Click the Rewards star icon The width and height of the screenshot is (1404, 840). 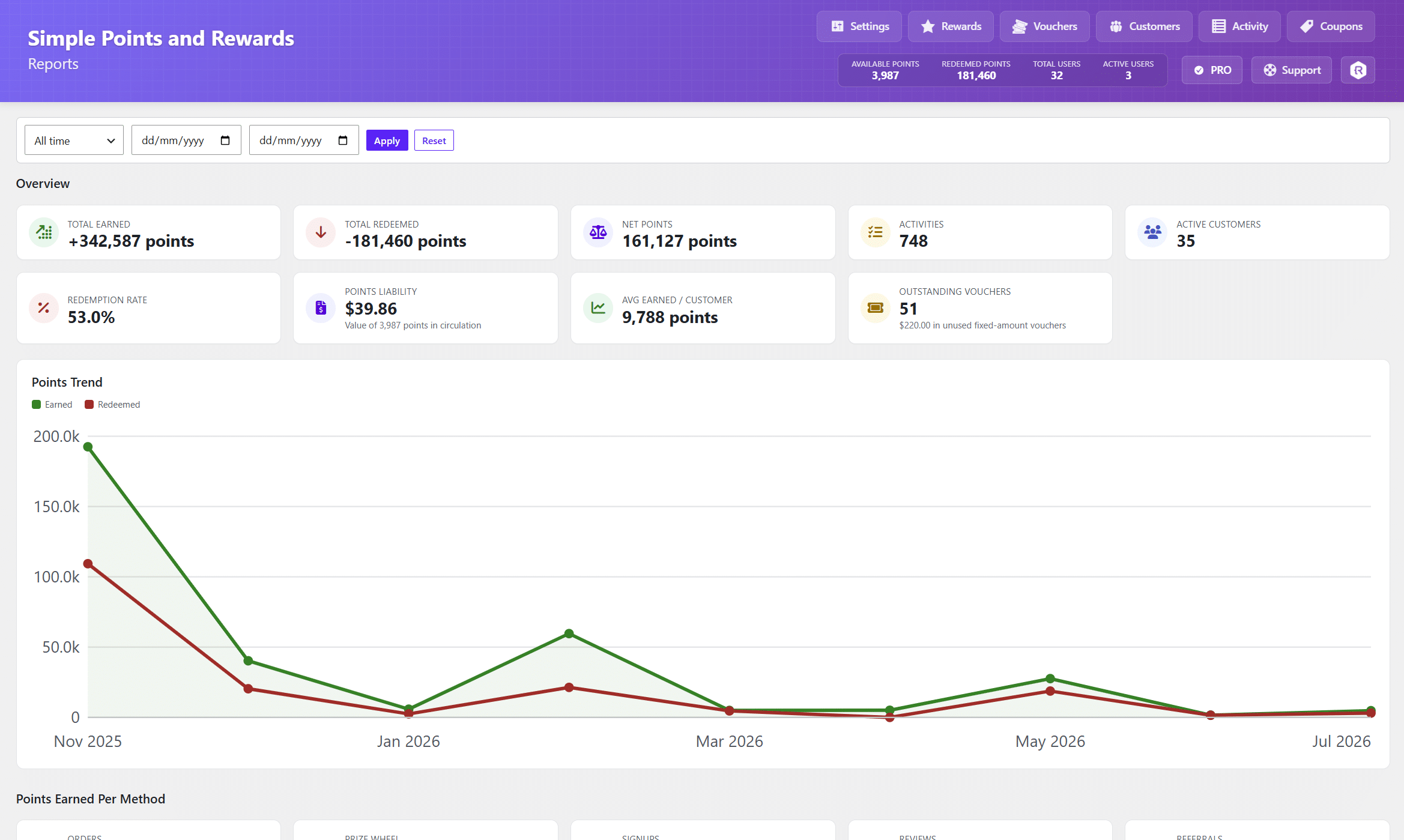[x=928, y=26]
